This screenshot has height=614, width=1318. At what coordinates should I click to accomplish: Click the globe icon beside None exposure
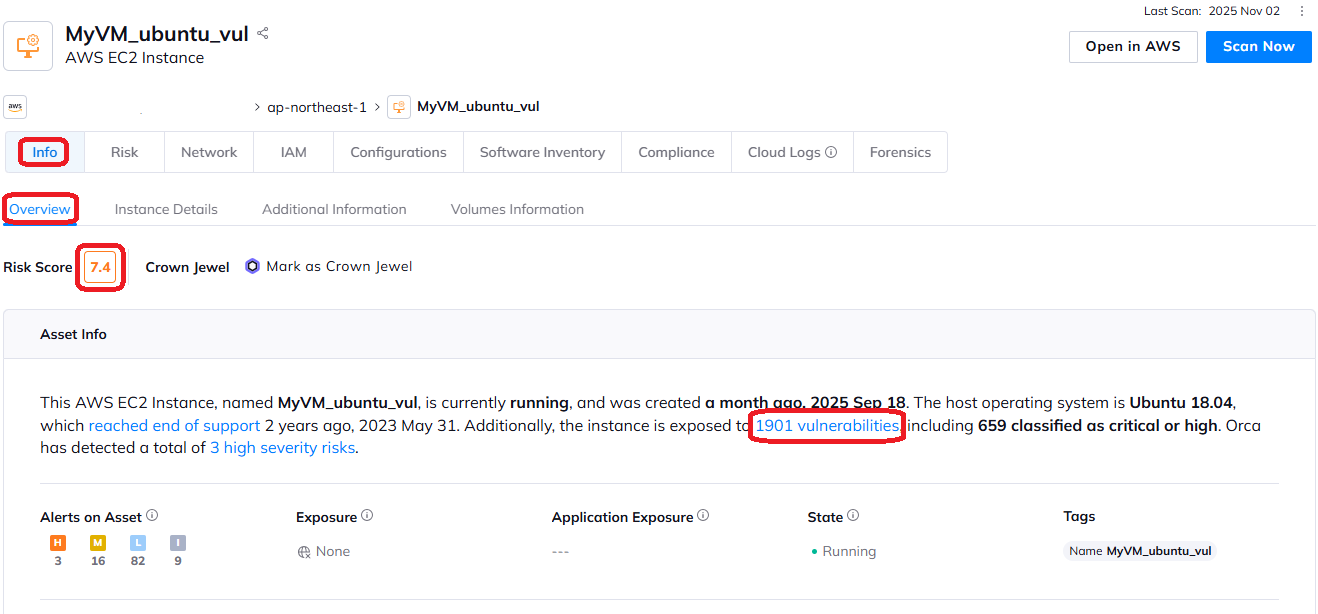tap(304, 552)
